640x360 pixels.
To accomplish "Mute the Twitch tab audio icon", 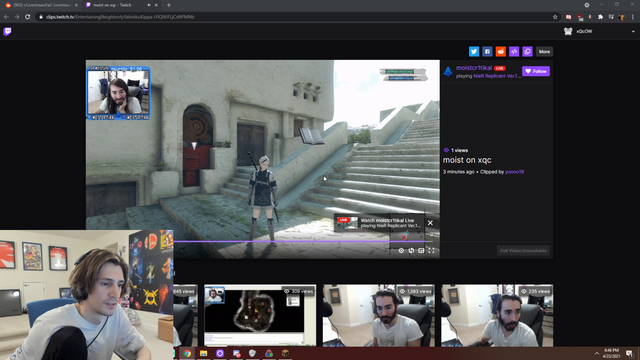I will (x=149, y=5).
